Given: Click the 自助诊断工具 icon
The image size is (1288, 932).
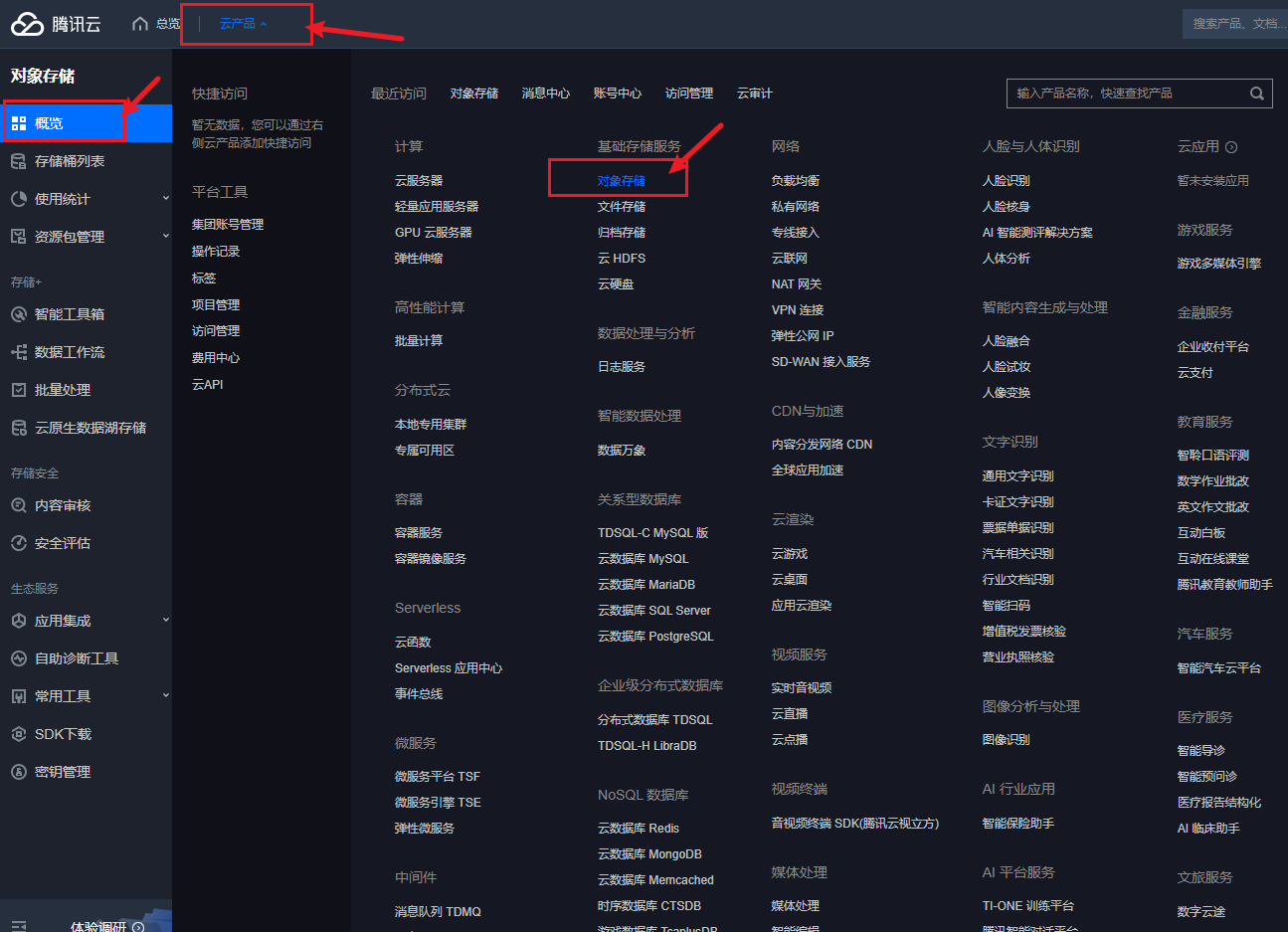Looking at the screenshot, I should click(19, 658).
